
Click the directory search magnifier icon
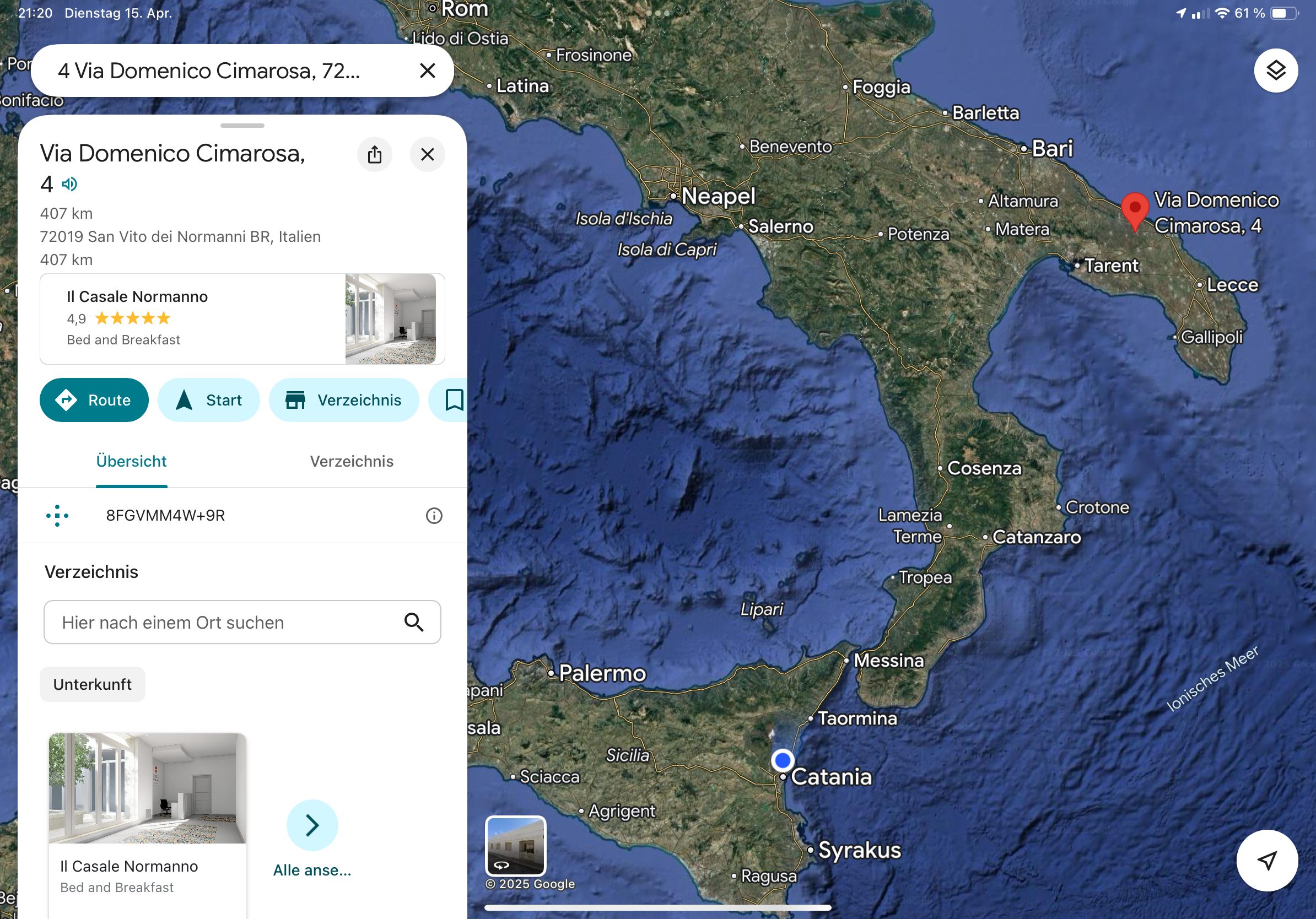pos(414,622)
